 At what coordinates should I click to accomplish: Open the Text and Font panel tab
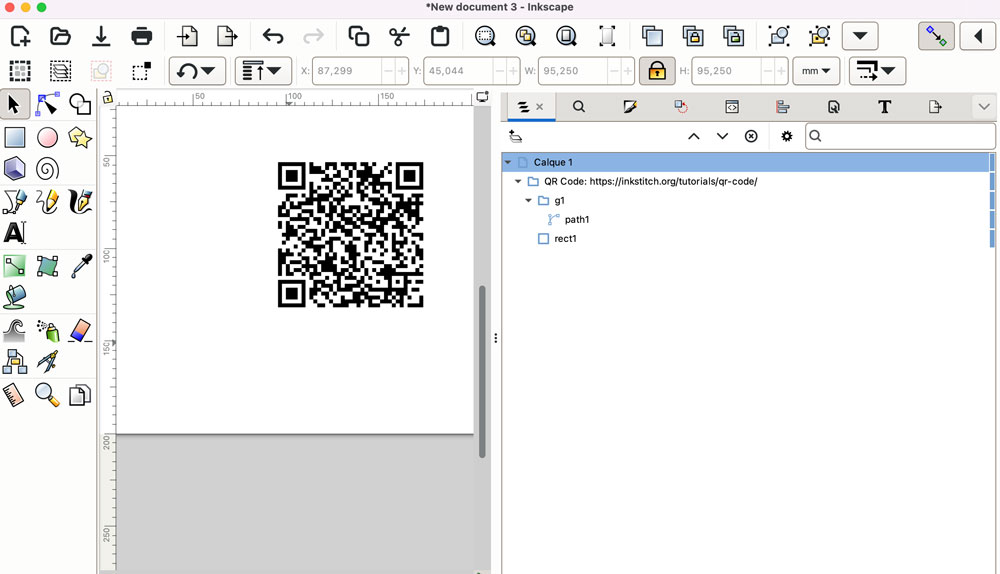click(x=884, y=106)
